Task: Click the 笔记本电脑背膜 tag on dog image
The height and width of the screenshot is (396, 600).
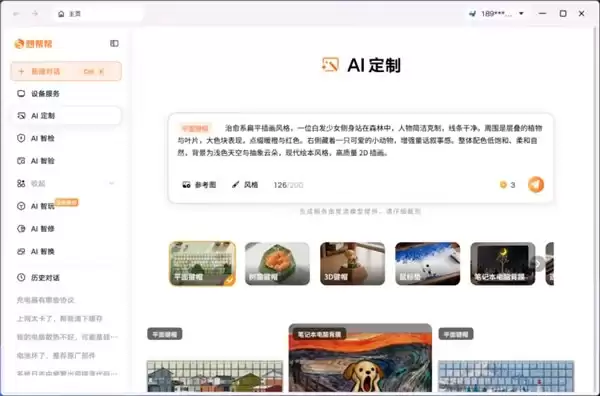Action: pyautogui.click(x=320, y=334)
